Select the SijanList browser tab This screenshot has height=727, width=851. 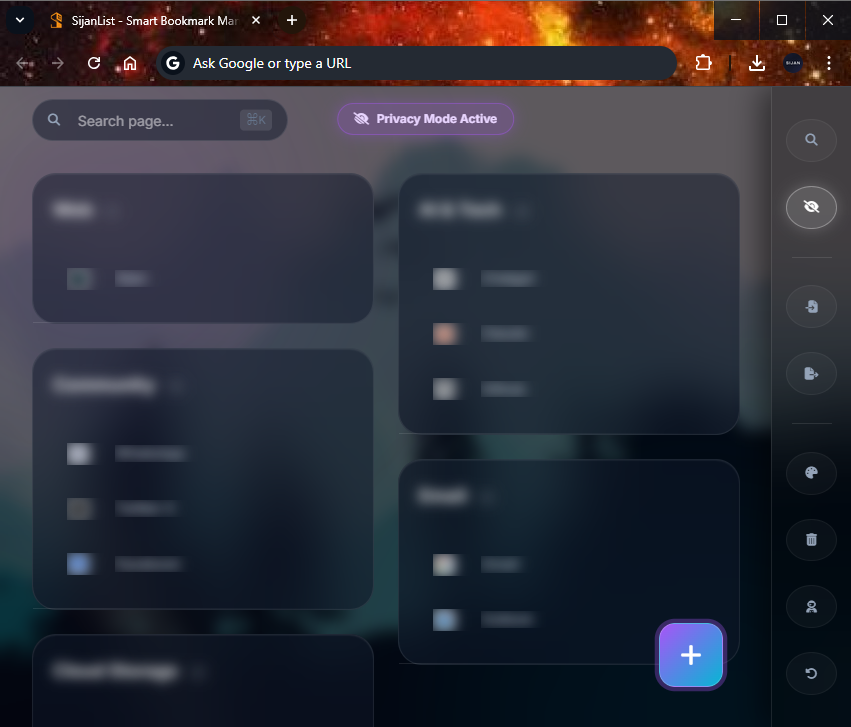click(150, 20)
